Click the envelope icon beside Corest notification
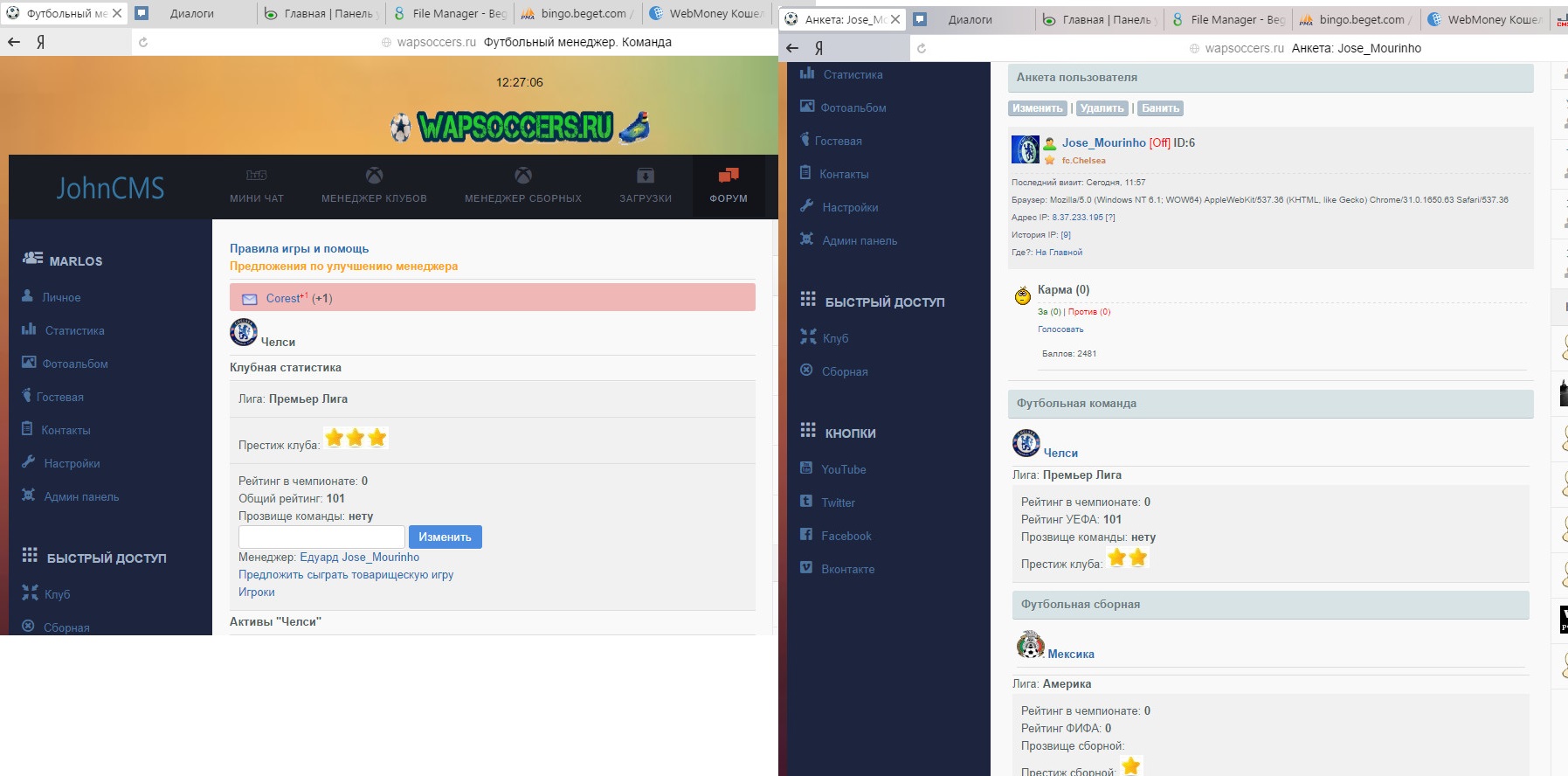The image size is (1568, 776). [x=249, y=299]
